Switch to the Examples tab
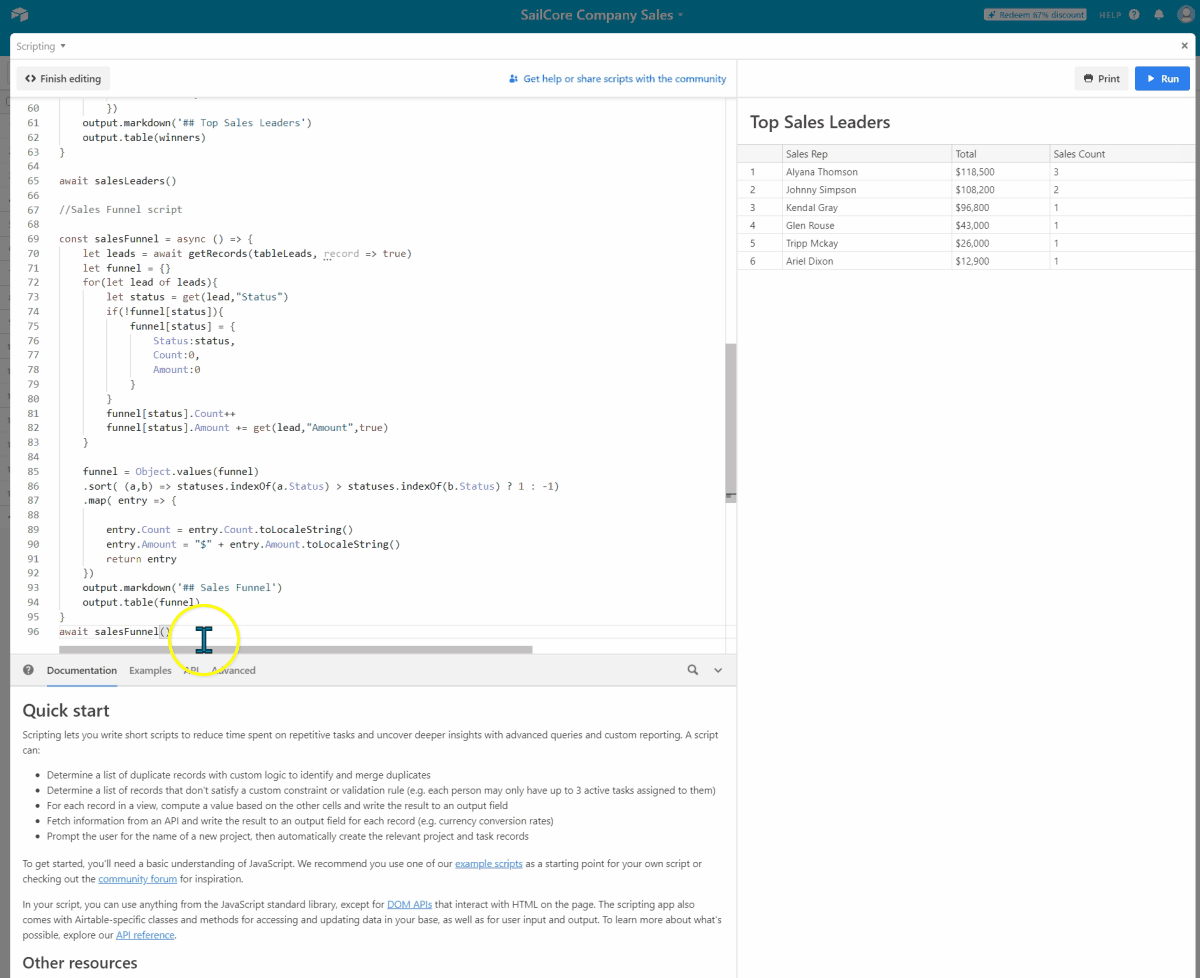1200x978 pixels. point(150,670)
